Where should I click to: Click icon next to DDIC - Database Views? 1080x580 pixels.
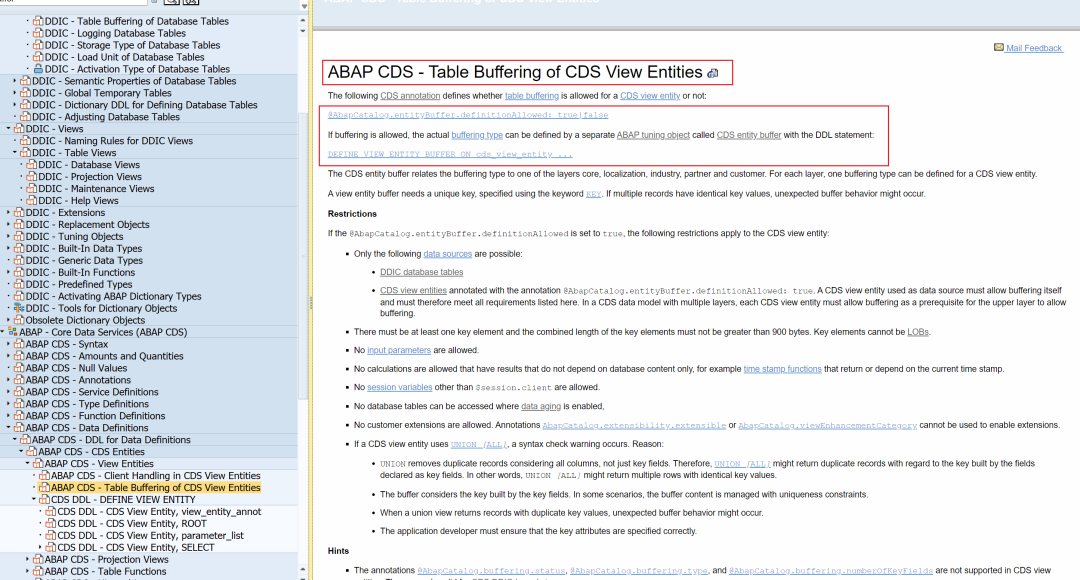(x=32, y=165)
